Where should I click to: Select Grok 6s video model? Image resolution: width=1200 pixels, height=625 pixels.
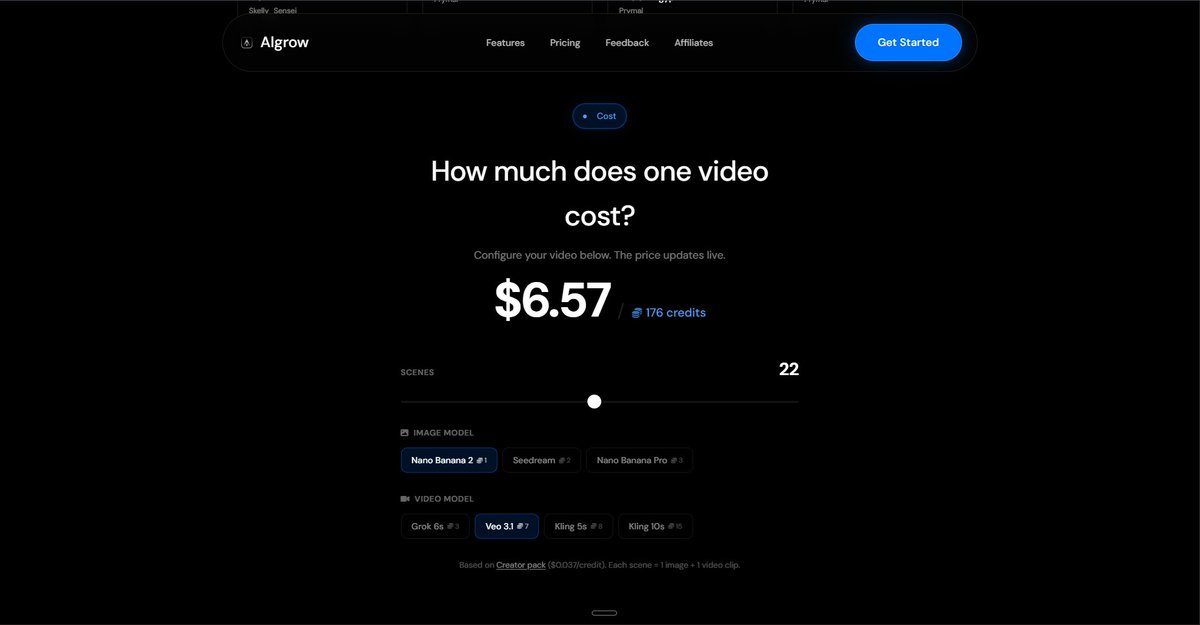coord(435,526)
